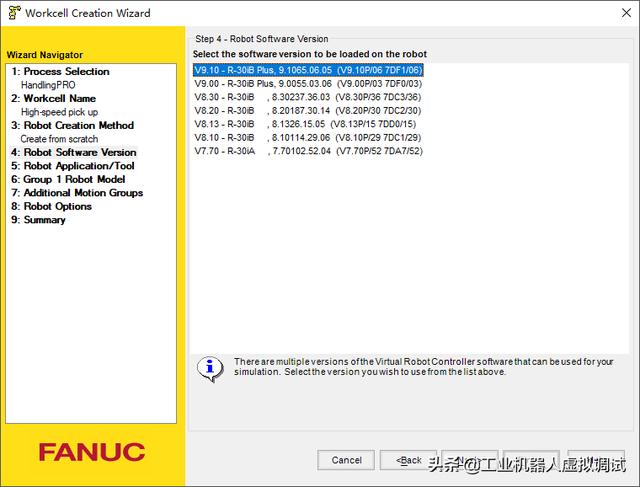640x487 pixels.
Task: Jump to step 6 Group 1 Robot Model
Action: (68, 179)
